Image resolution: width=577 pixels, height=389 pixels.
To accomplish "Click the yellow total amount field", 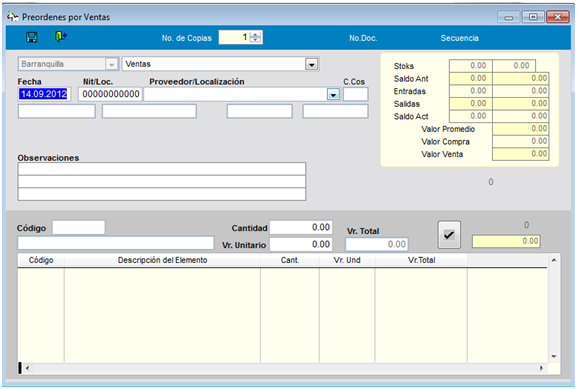I will click(x=506, y=241).
